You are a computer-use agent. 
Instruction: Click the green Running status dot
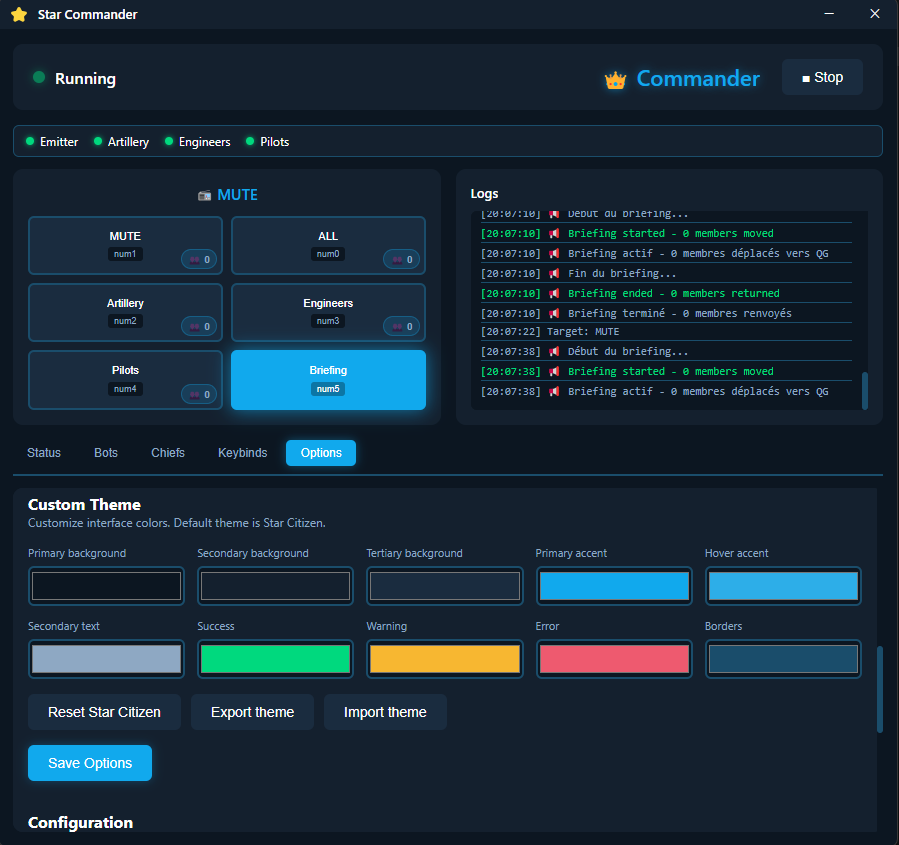tap(39, 77)
